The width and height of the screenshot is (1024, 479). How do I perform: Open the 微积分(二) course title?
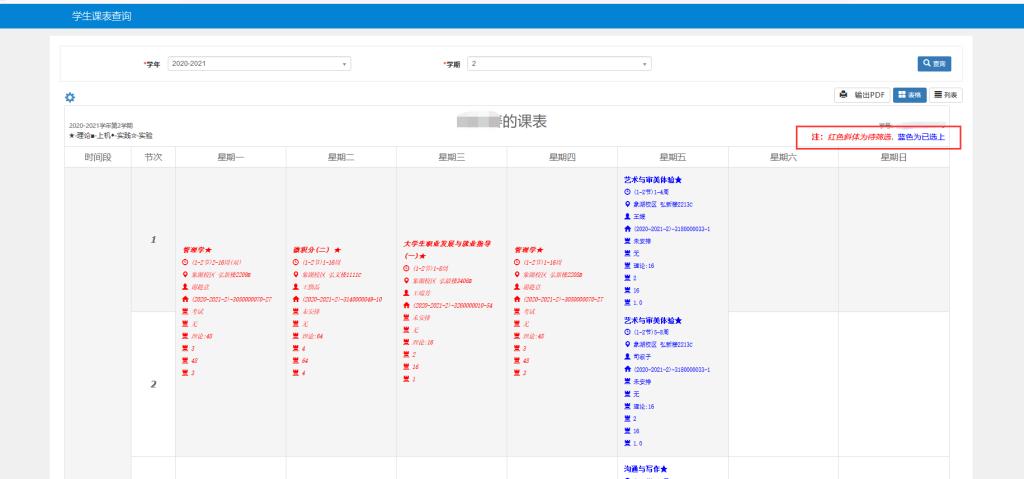coord(311,250)
